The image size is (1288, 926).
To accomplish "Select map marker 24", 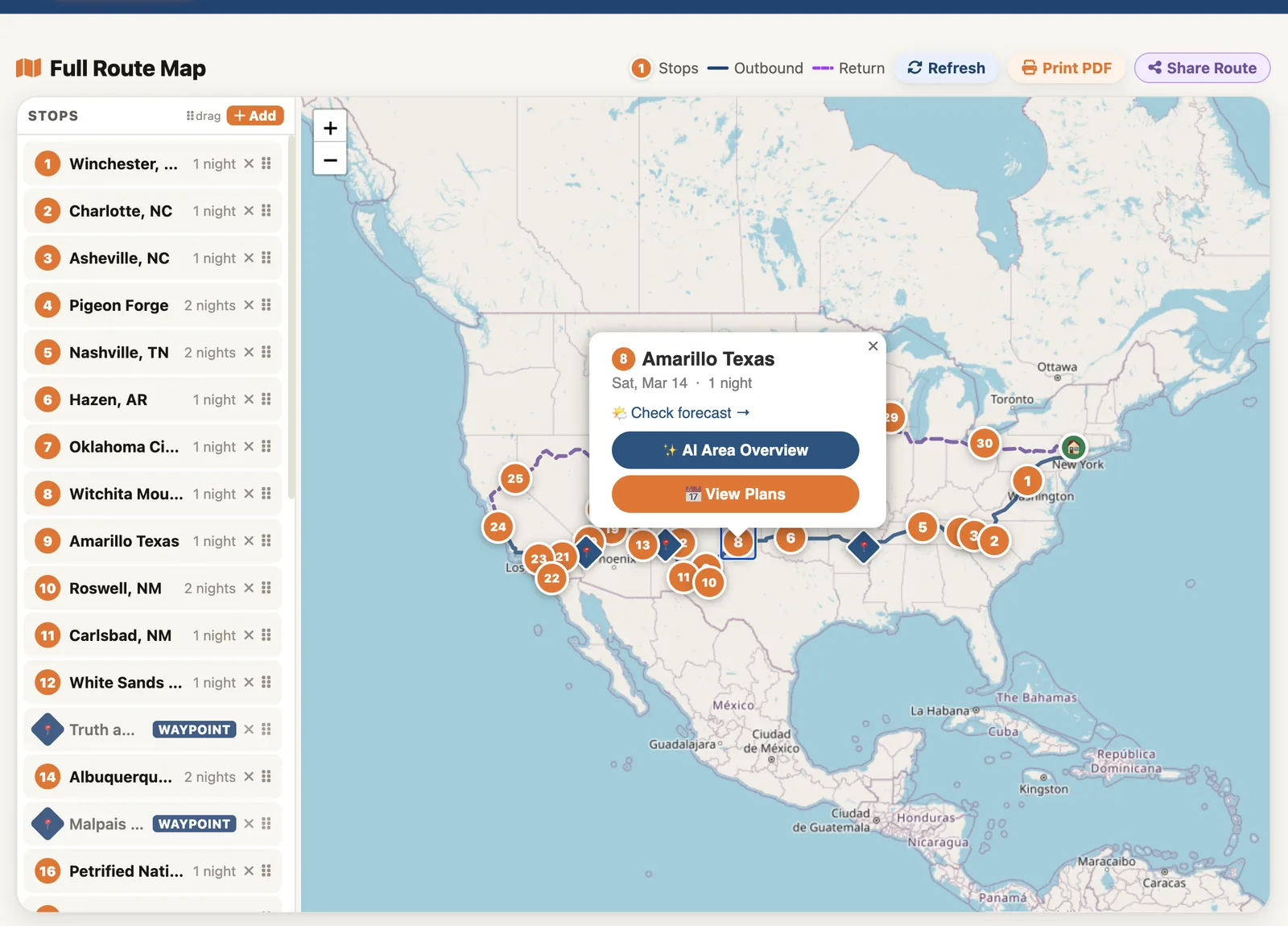I will [498, 527].
